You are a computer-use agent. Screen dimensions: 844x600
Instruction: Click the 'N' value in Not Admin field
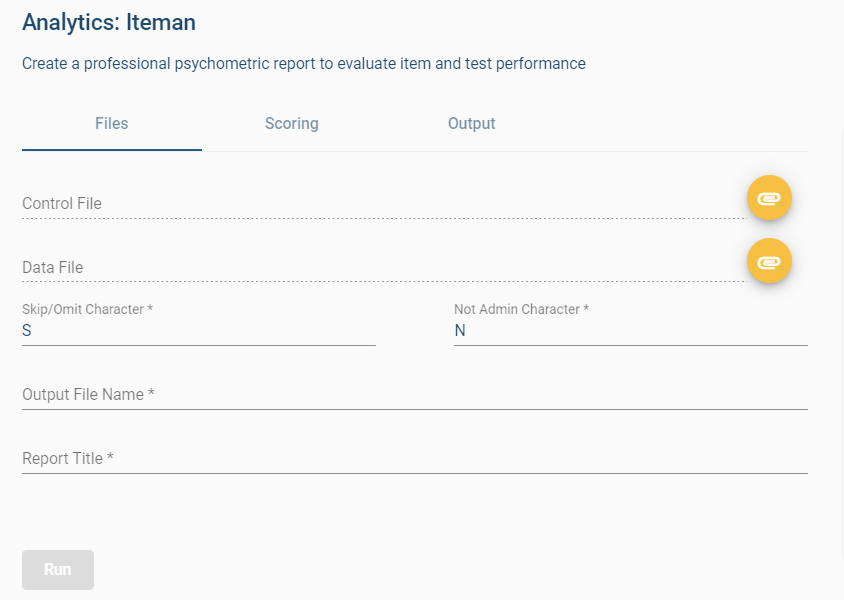click(x=460, y=331)
